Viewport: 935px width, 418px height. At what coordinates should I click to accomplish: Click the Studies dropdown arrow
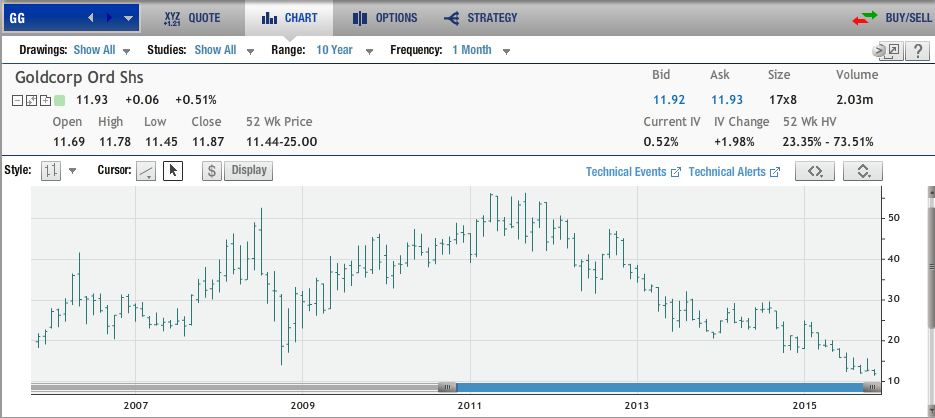click(x=250, y=52)
